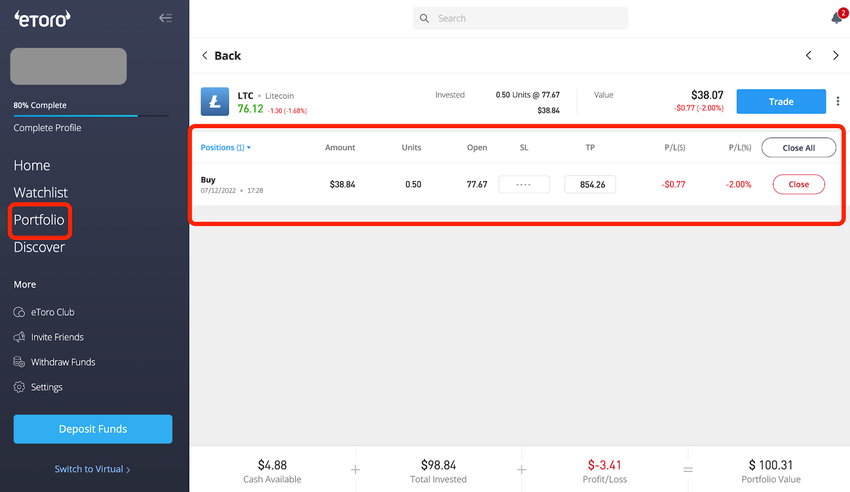The width and height of the screenshot is (850, 492).
Task: Expand the Positions (1) dropdown
Action: 226,147
